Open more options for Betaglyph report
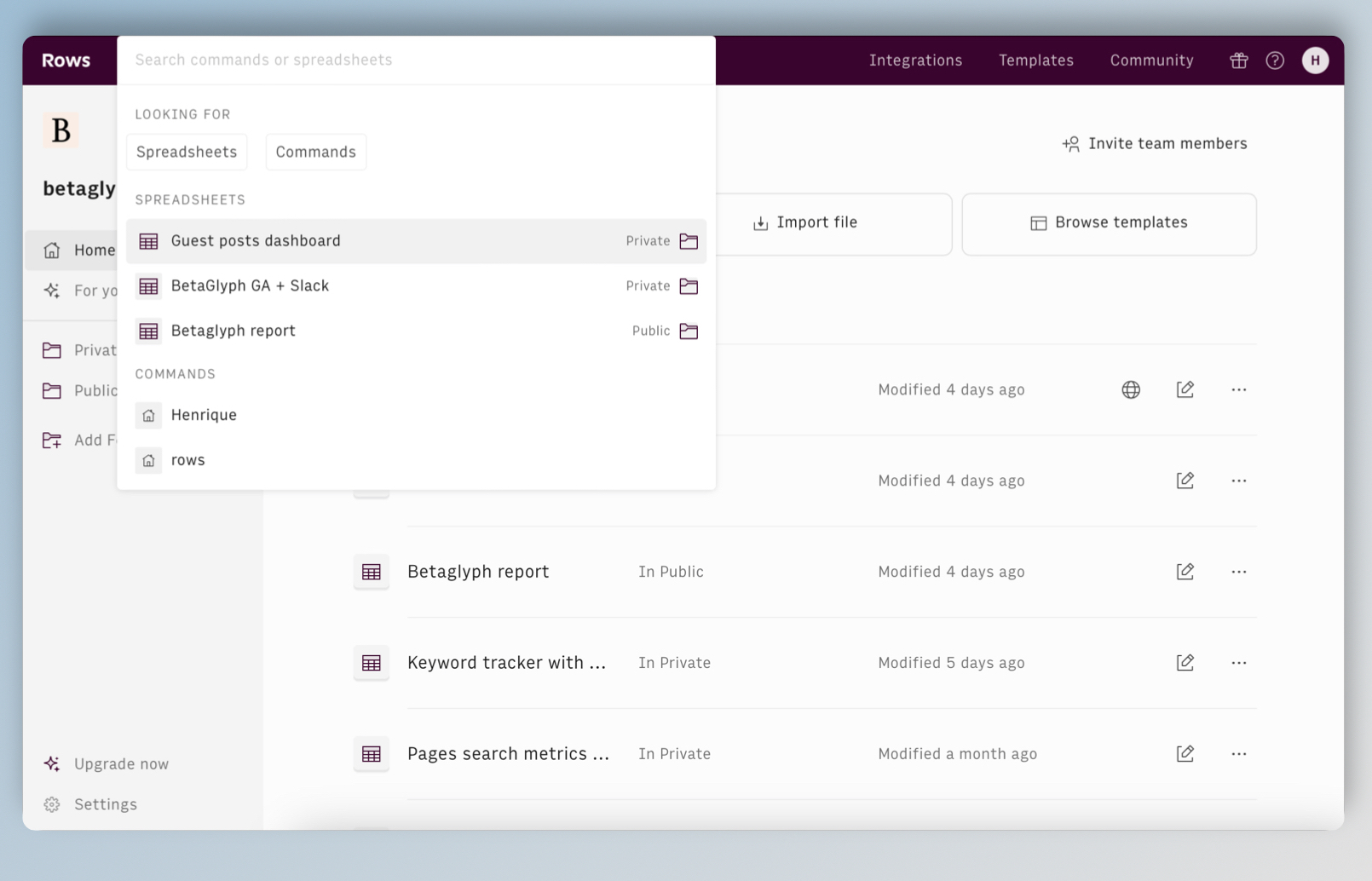Image resolution: width=1372 pixels, height=881 pixels. [1239, 572]
